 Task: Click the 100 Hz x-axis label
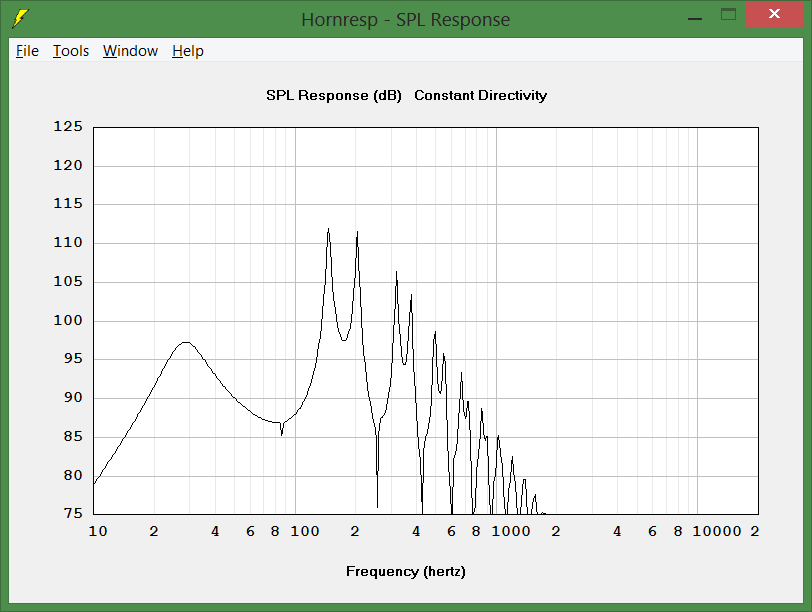[x=304, y=531]
